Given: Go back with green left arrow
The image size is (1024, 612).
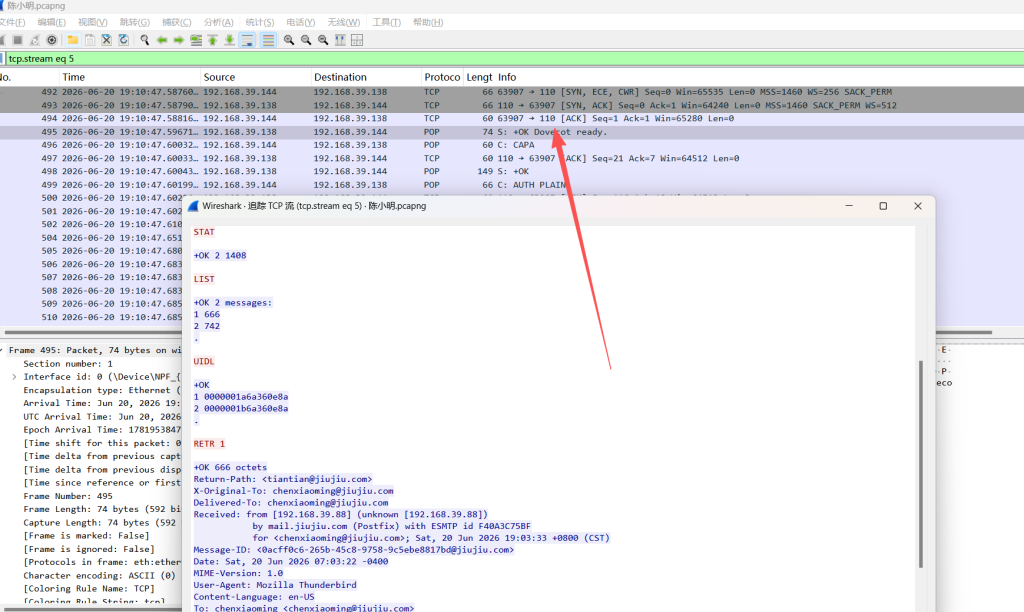Looking at the screenshot, I should point(162,40).
